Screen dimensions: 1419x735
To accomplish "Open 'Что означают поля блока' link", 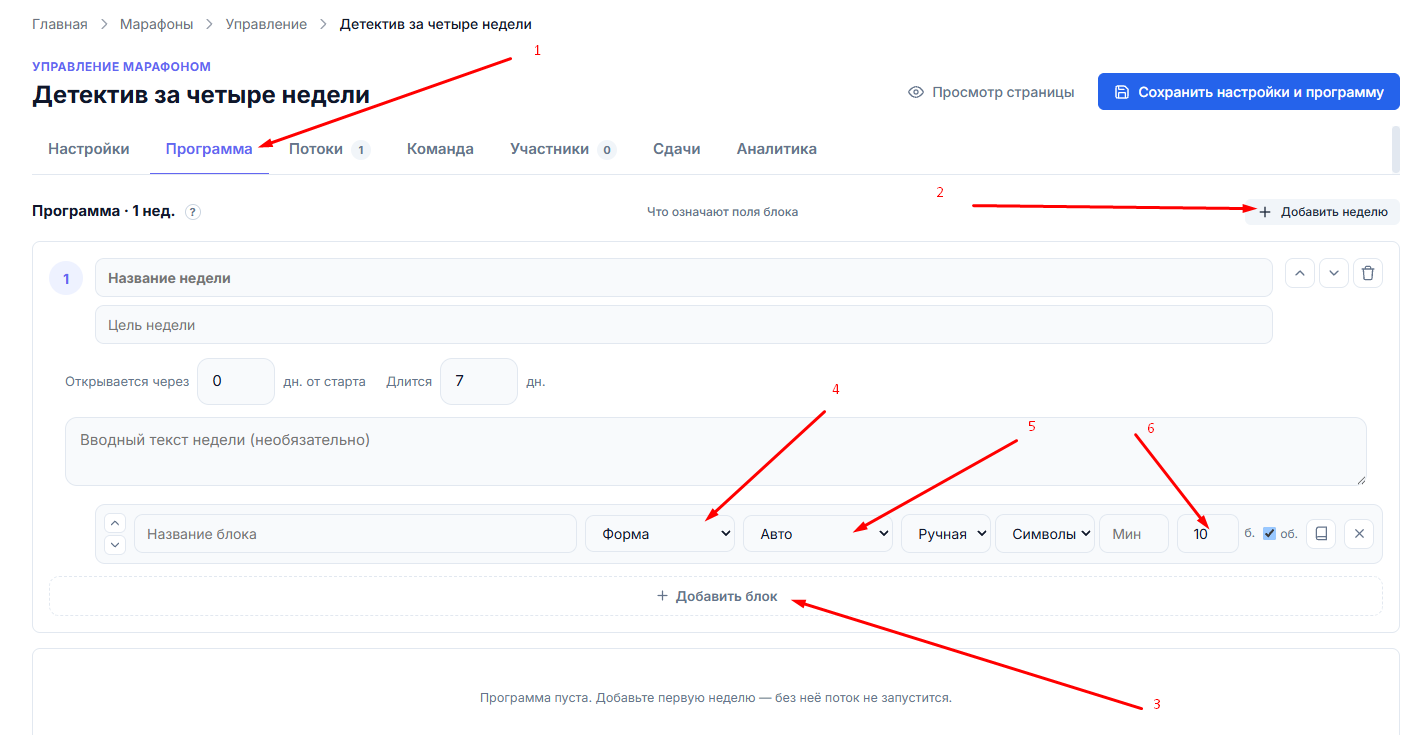I will click(x=722, y=212).
